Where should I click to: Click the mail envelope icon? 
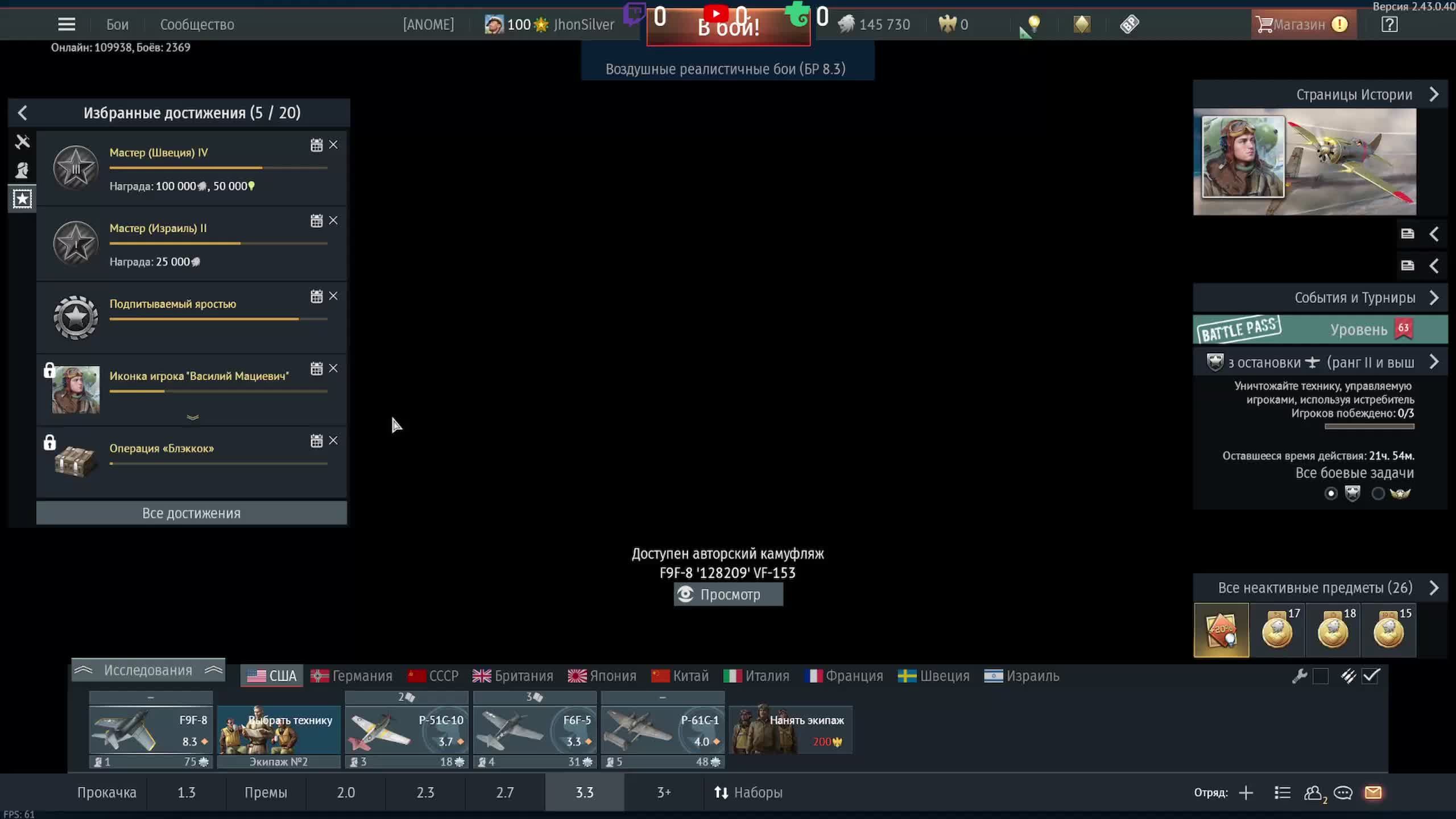point(1373,792)
